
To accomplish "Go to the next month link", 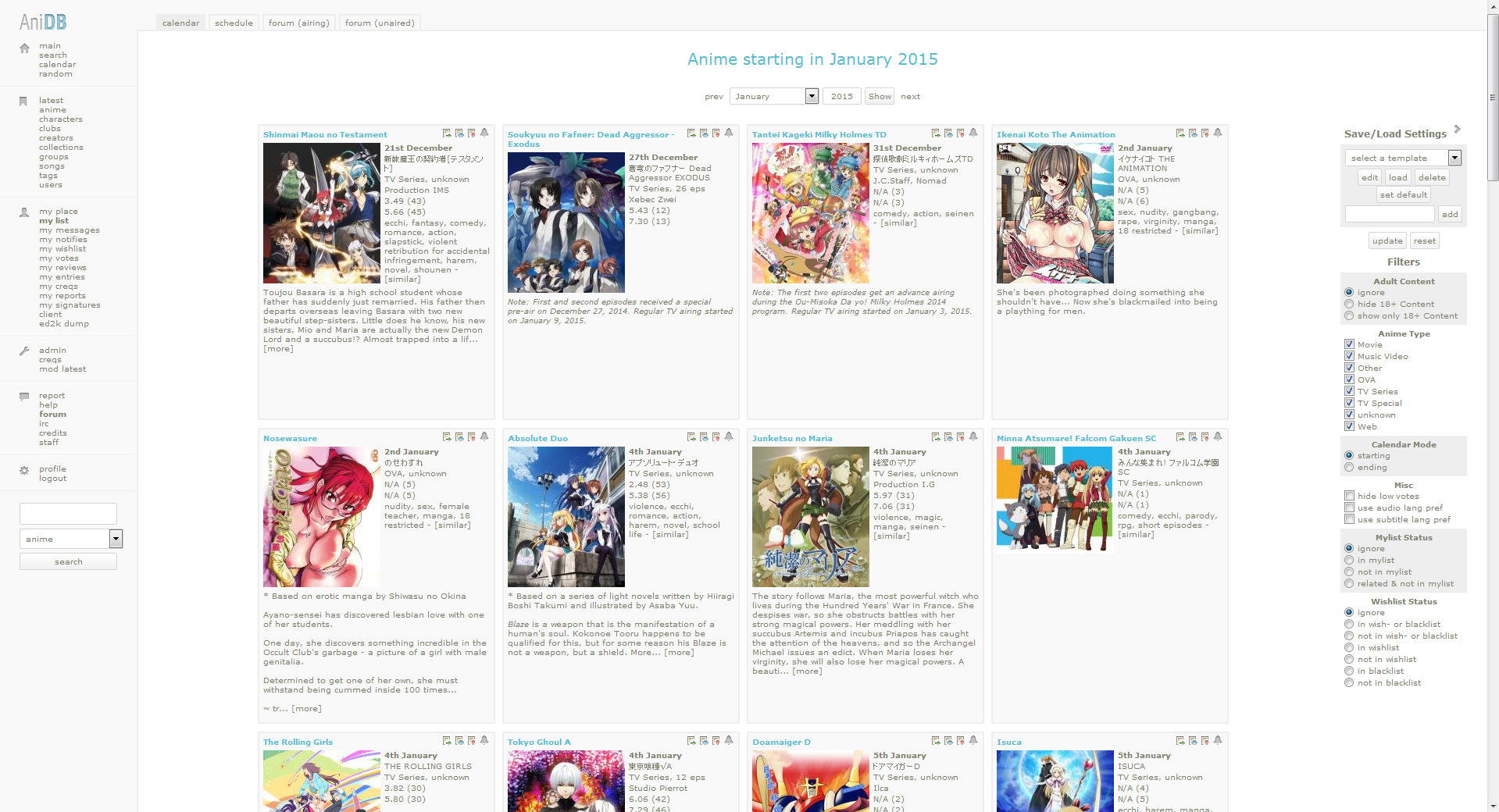I will (910, 97).
